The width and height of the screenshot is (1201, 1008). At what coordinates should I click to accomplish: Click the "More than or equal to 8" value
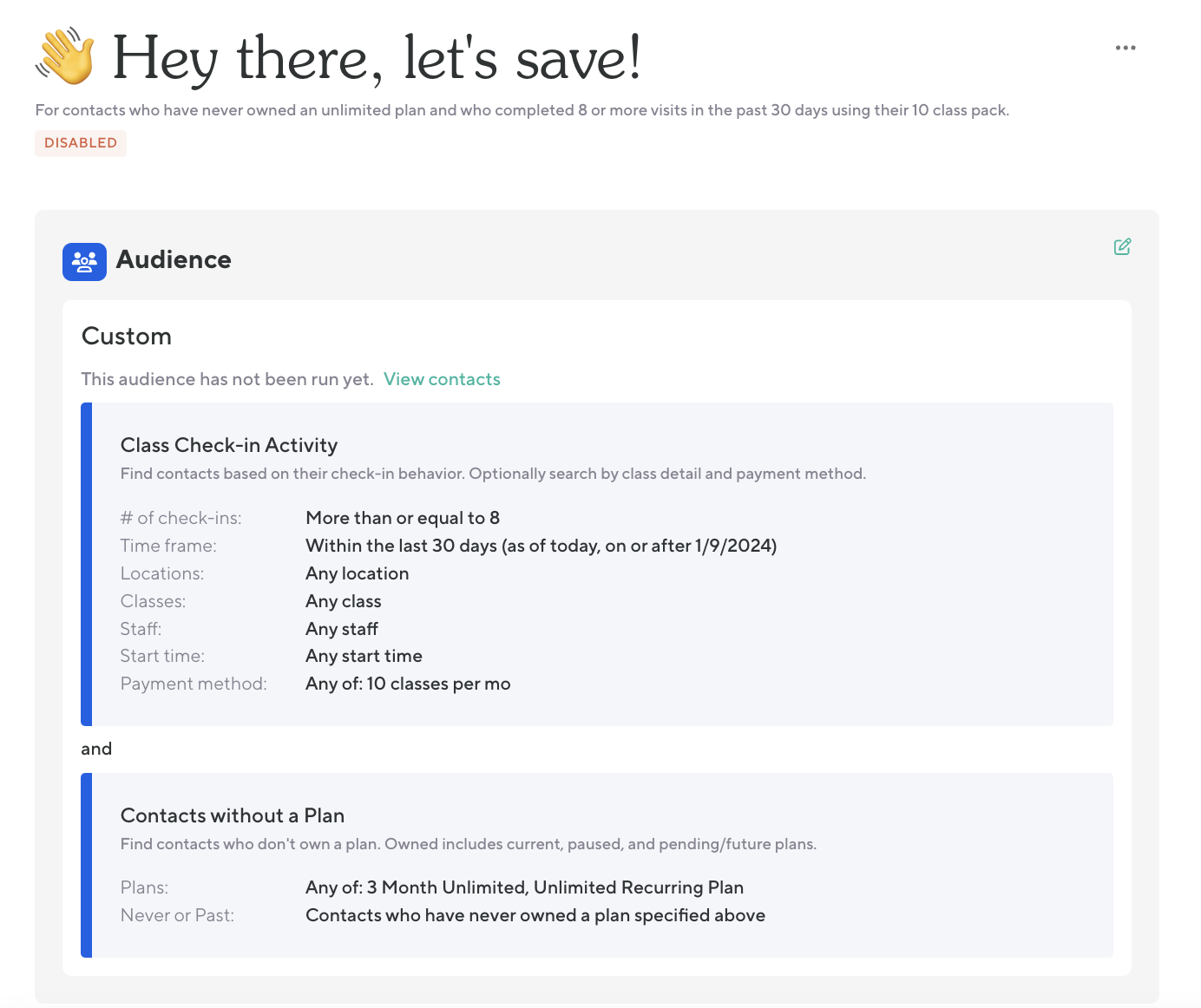click(x=403, y=518)
